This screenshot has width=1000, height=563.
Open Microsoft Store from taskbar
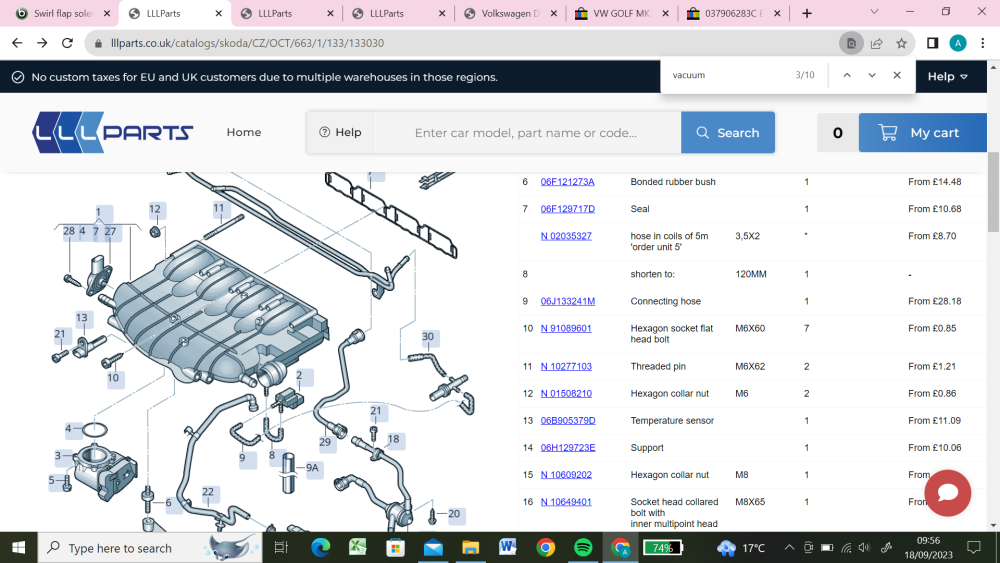395,548
